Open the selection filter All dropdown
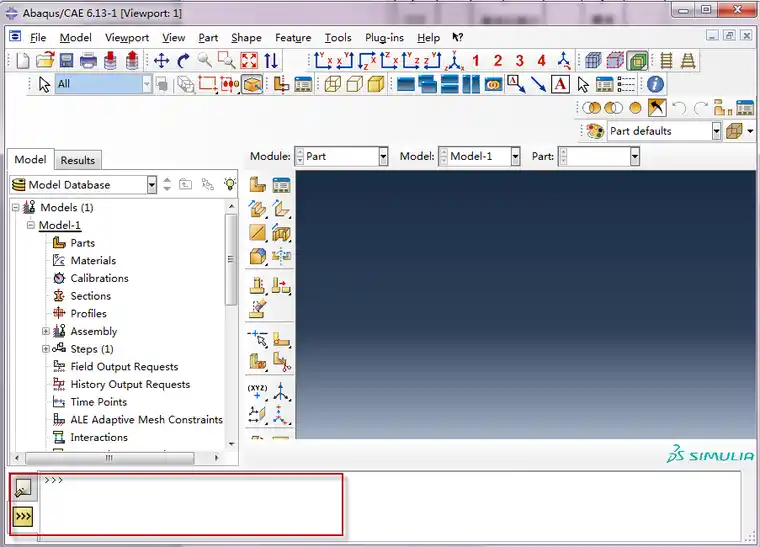This screenshot has height=547, width=760. tap(103, 84)
